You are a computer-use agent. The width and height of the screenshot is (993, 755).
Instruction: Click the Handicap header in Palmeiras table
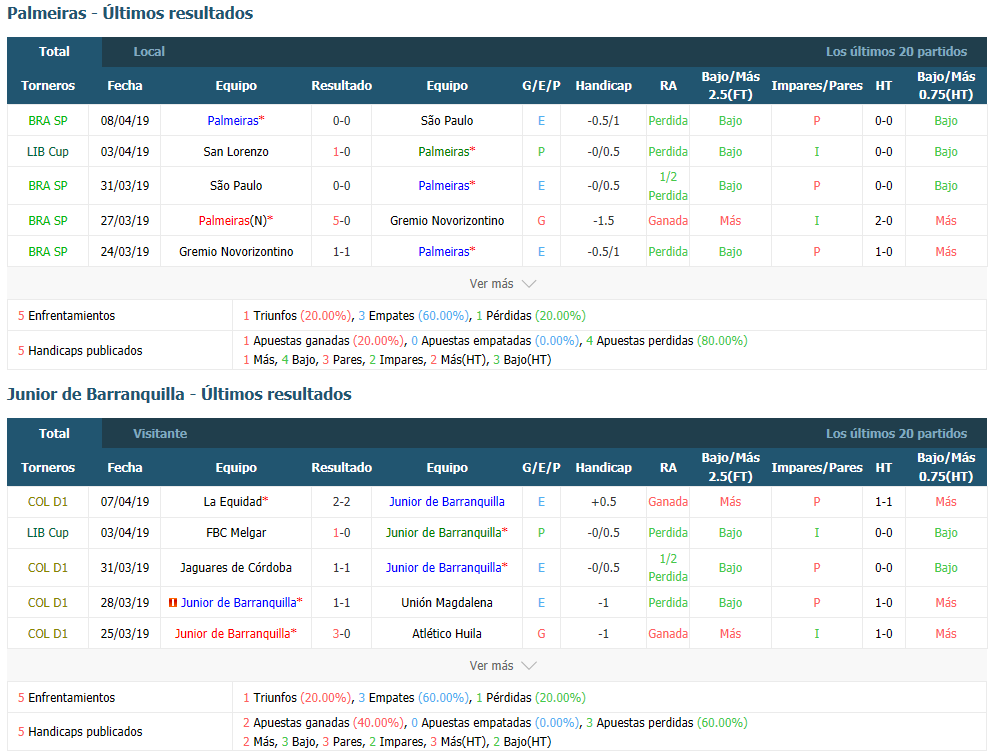(604, 86)
